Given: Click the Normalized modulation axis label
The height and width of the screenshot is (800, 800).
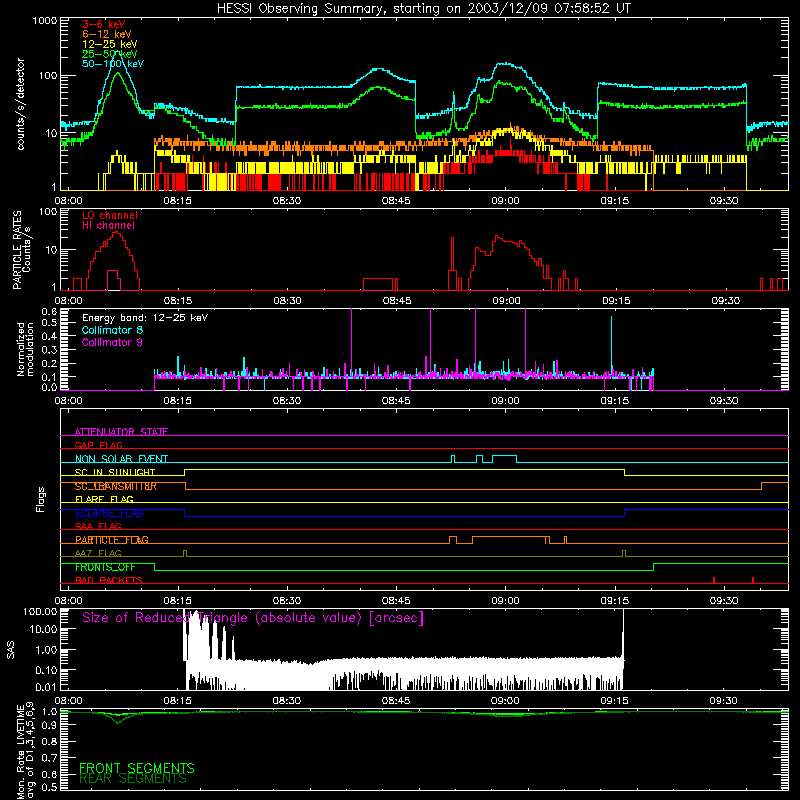Looking at the screenshot, I should (25, 349).
